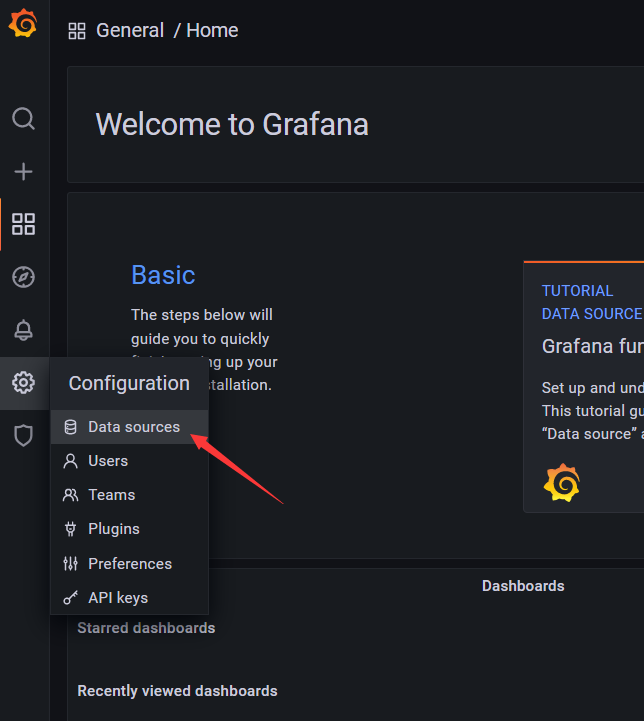Image resolution: width=644 pixels, height=721 pixels.
Task: Click the API keys key icon
Action: [x=70, y=598]
